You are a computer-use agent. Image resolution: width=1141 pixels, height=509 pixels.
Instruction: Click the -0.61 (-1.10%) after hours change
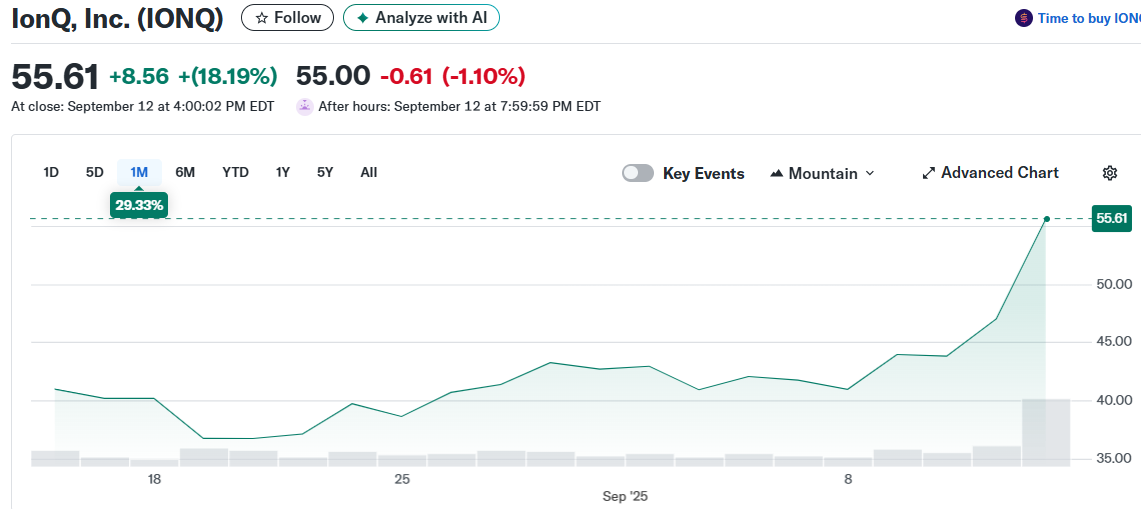[453, 76]
